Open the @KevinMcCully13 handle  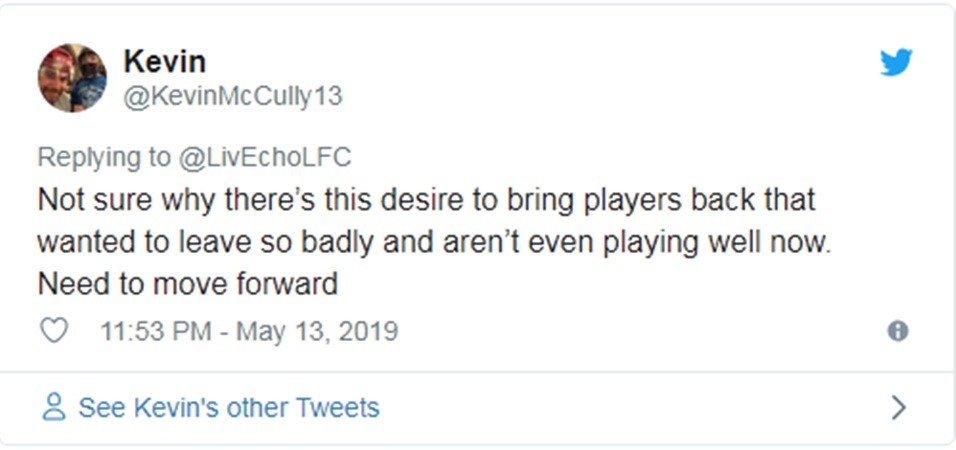(x=232, y=96)
